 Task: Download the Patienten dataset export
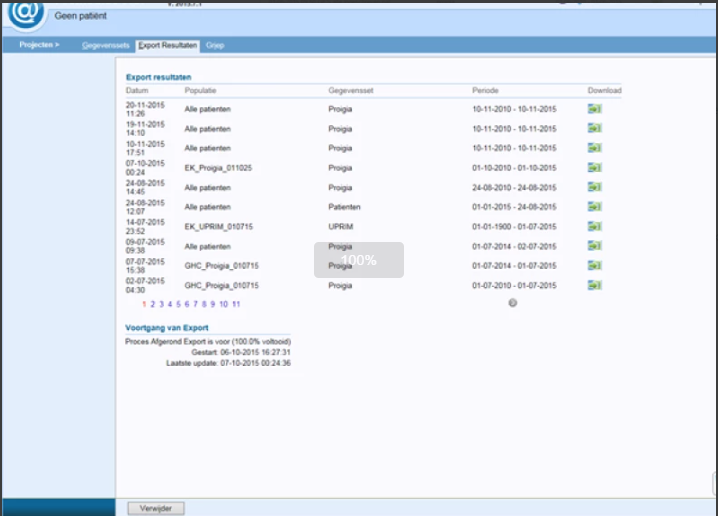[x=594, y=207]
